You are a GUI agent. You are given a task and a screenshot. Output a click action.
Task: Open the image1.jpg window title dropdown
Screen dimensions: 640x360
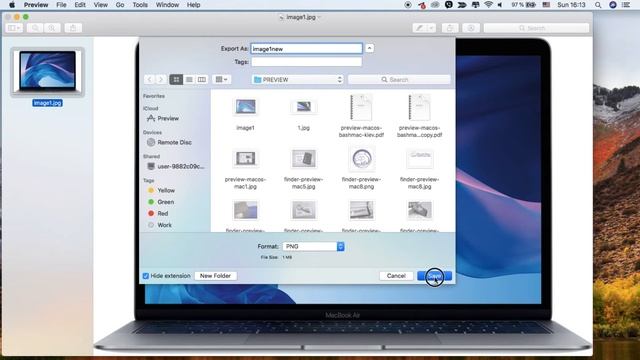[319, 17]
